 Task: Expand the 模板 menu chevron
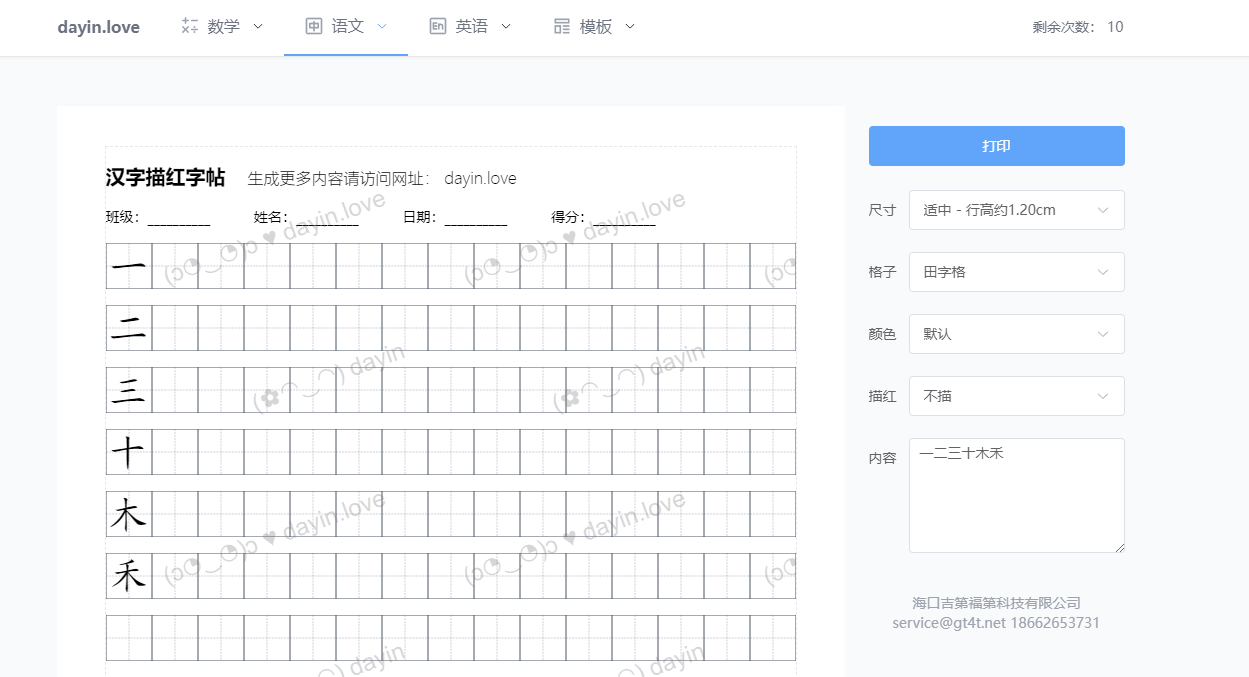click(630, 27)
